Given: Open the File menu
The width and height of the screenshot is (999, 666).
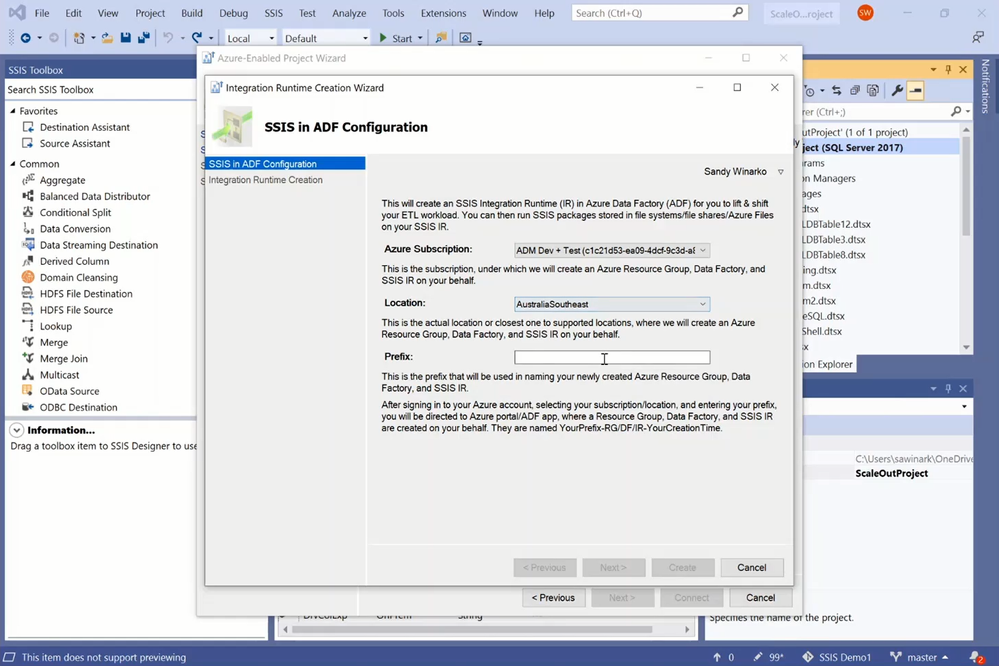Looking at the screenshot, I should click(x=42, y=13).
